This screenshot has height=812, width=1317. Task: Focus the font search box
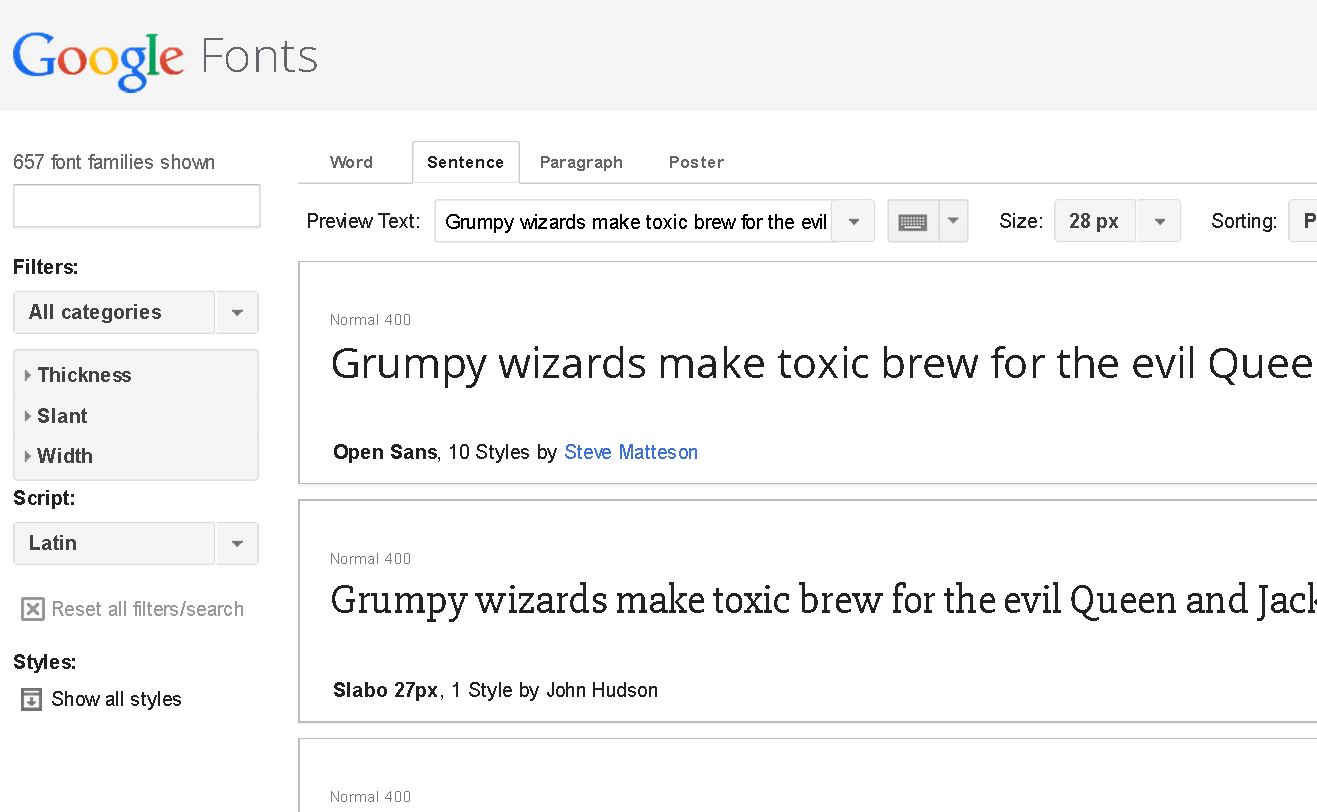137,206
